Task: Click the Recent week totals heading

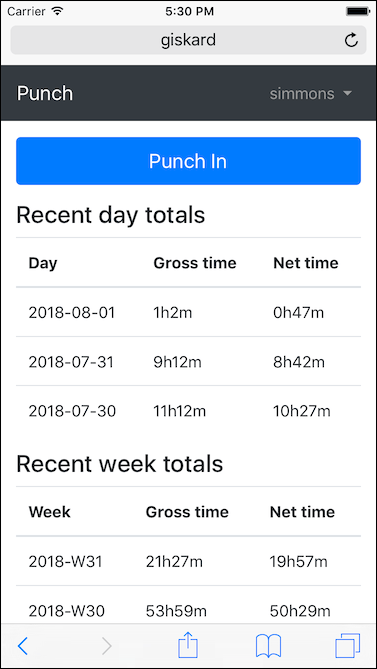Action: click(119, 463)
